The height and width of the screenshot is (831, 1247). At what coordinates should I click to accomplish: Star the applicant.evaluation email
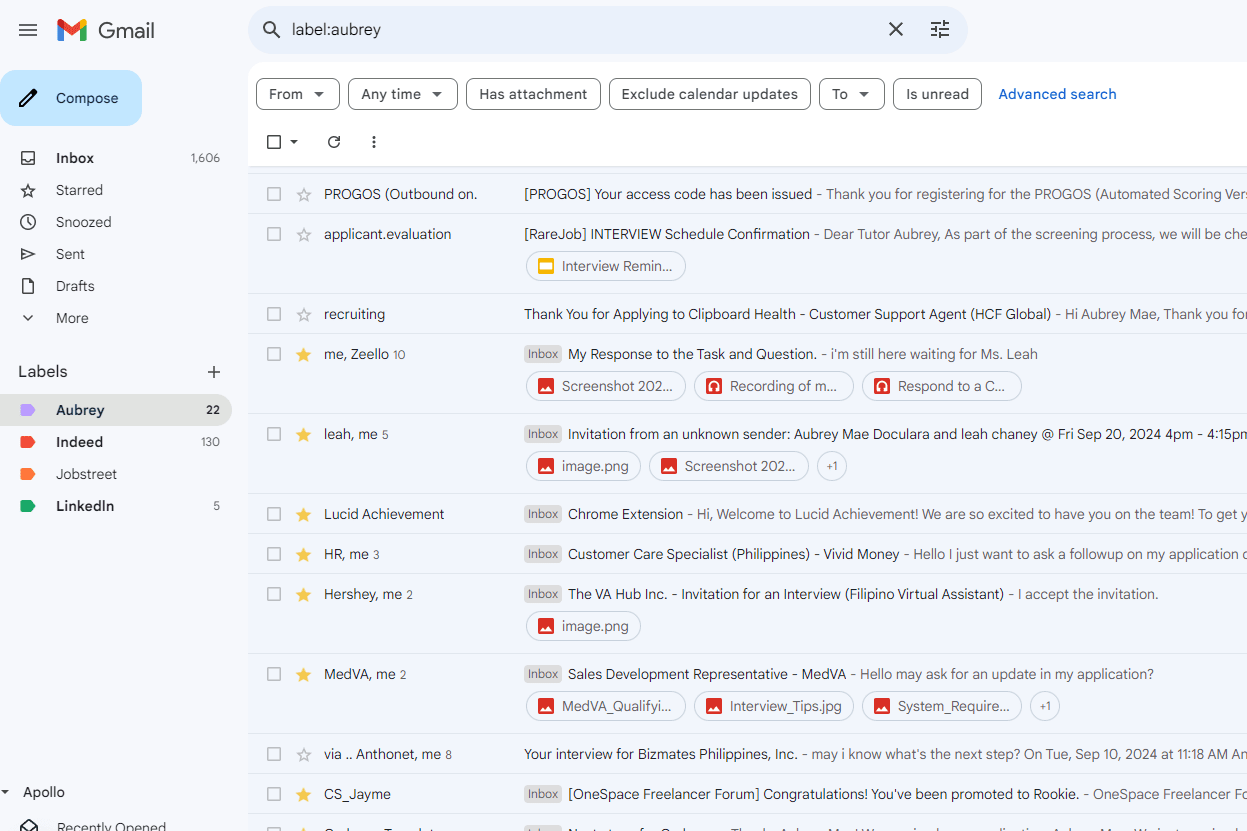tap(304, 234)
